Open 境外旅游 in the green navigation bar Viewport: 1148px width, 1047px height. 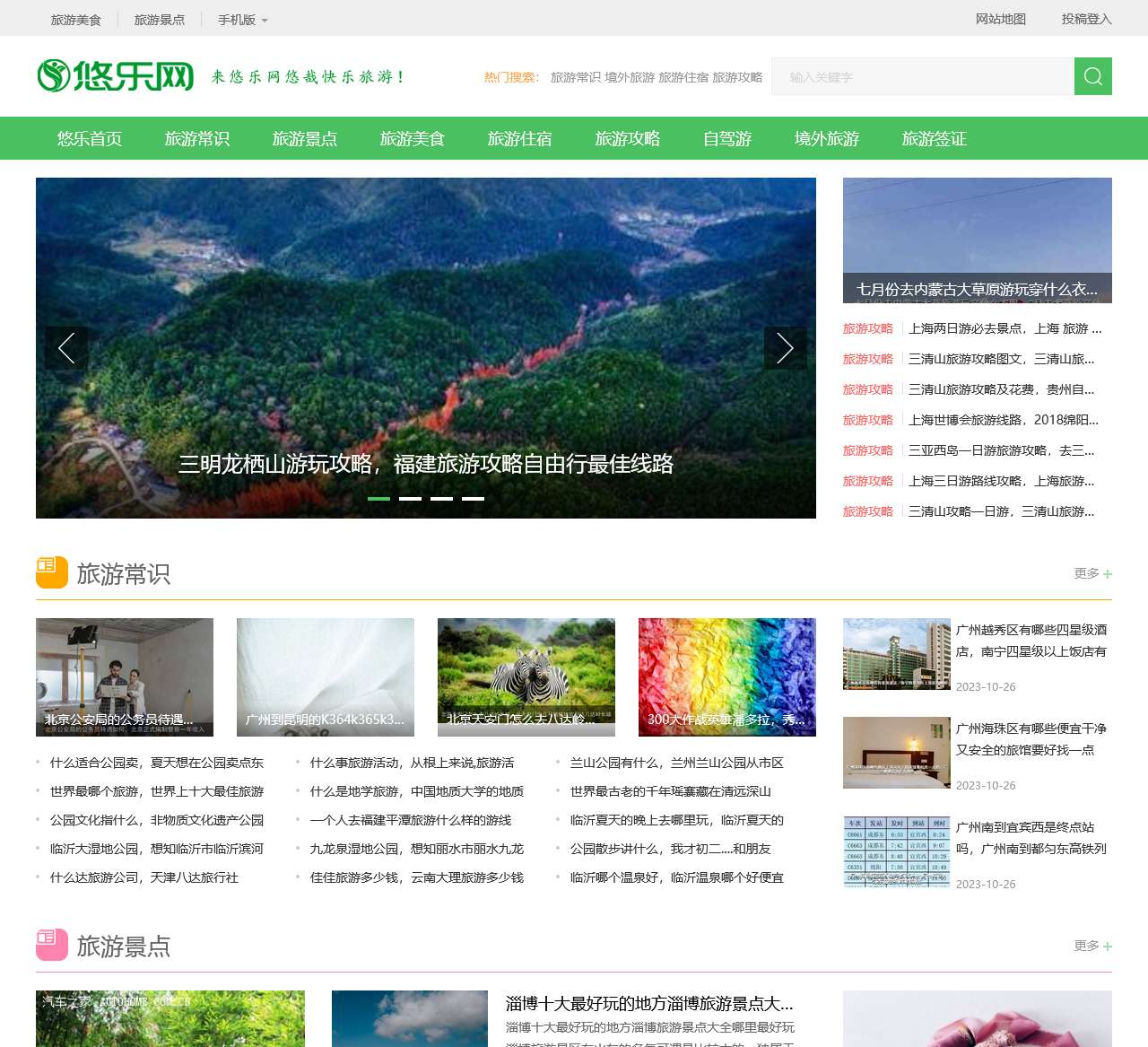pos(827,138)
